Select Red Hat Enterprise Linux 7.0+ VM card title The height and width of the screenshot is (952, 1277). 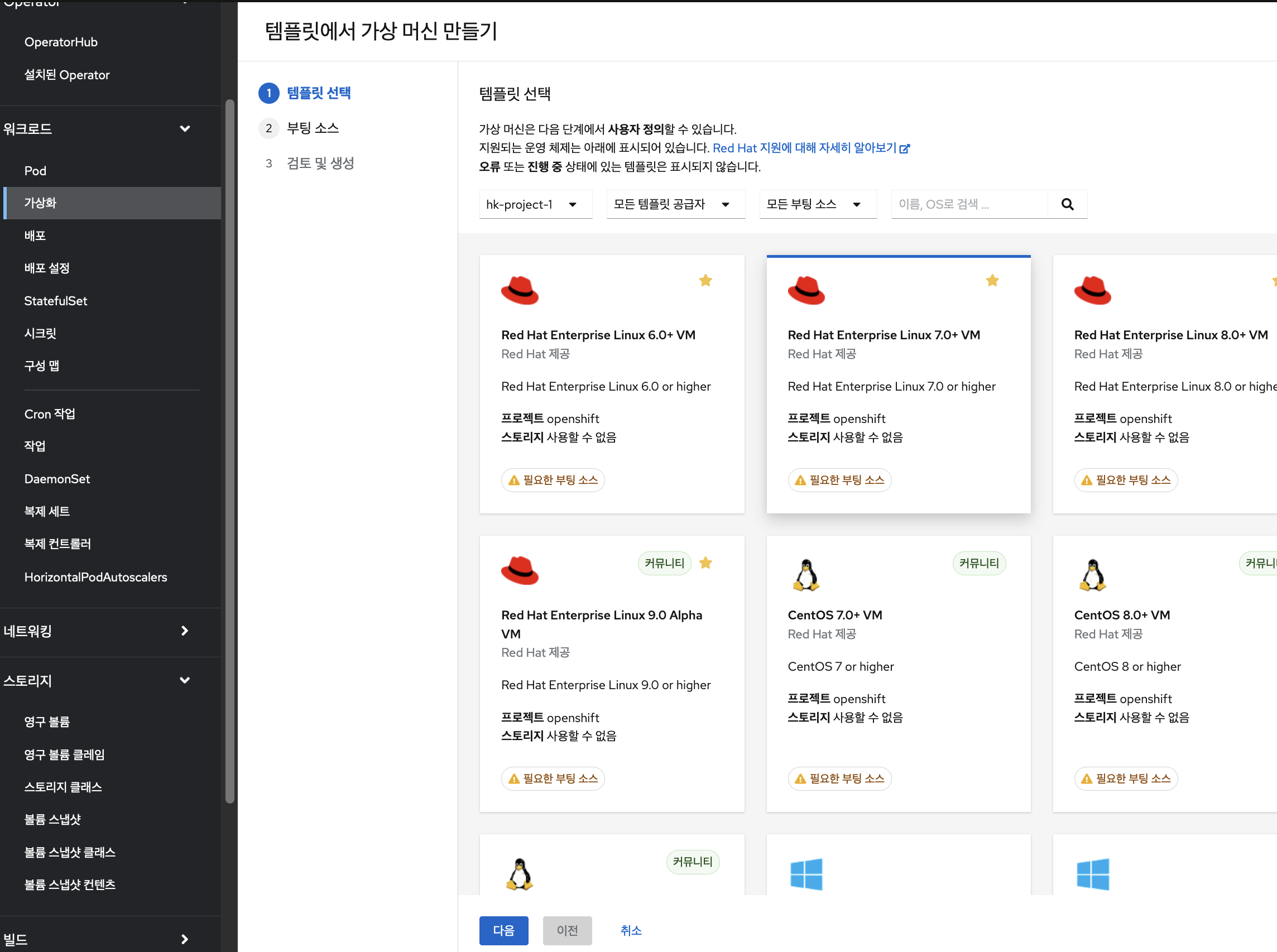coord(884,335)
